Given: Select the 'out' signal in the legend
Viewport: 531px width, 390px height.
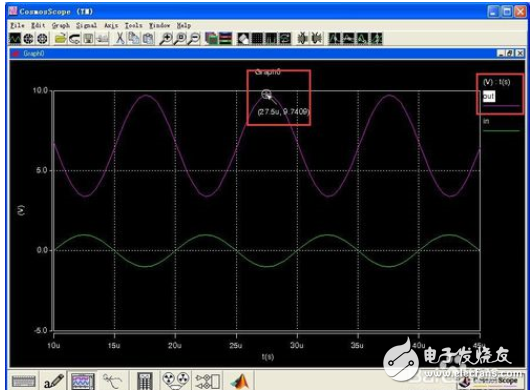Looking at the screenshot, I should click(489, 96).
